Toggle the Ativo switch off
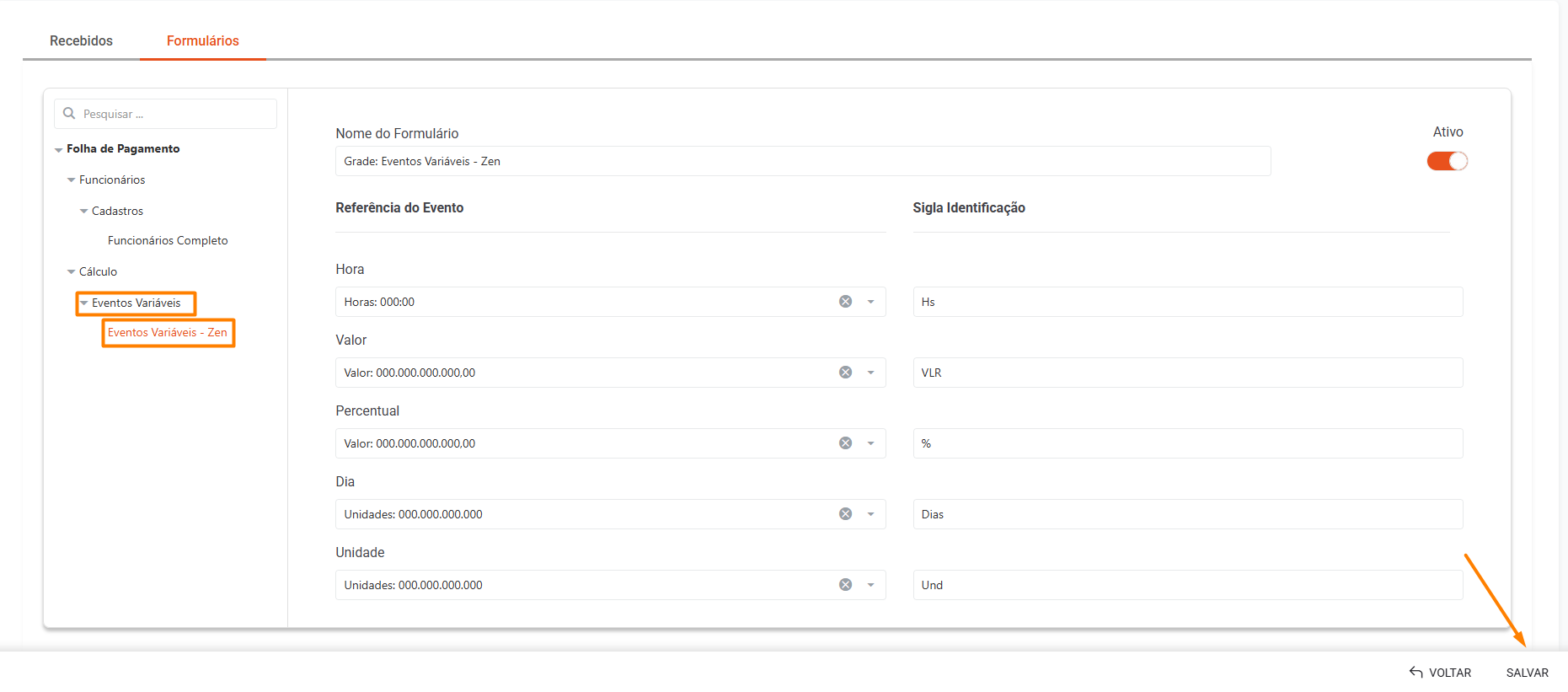The width and height of the screenshot is (1568, 692). pos(1447,161)
